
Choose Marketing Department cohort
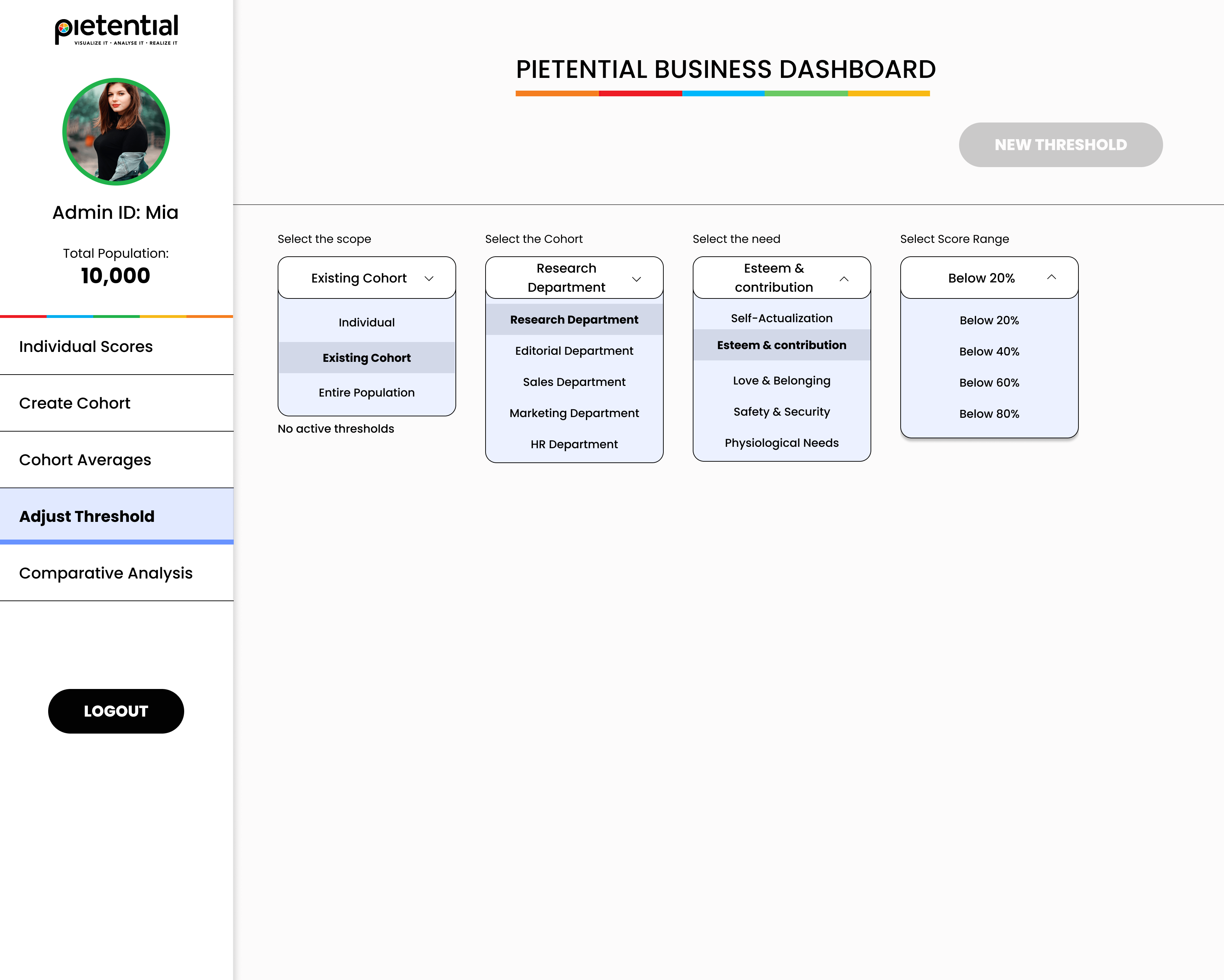(574, 413)
